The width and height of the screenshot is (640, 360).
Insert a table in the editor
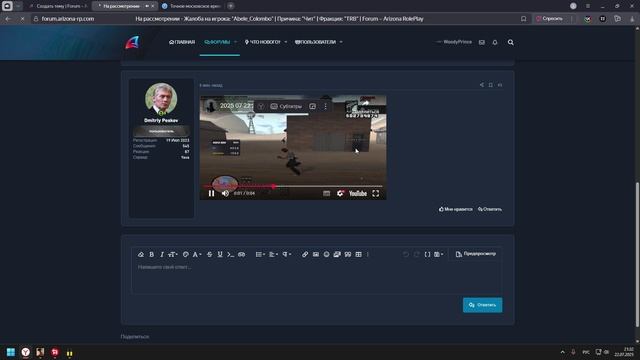coord(358,254)
